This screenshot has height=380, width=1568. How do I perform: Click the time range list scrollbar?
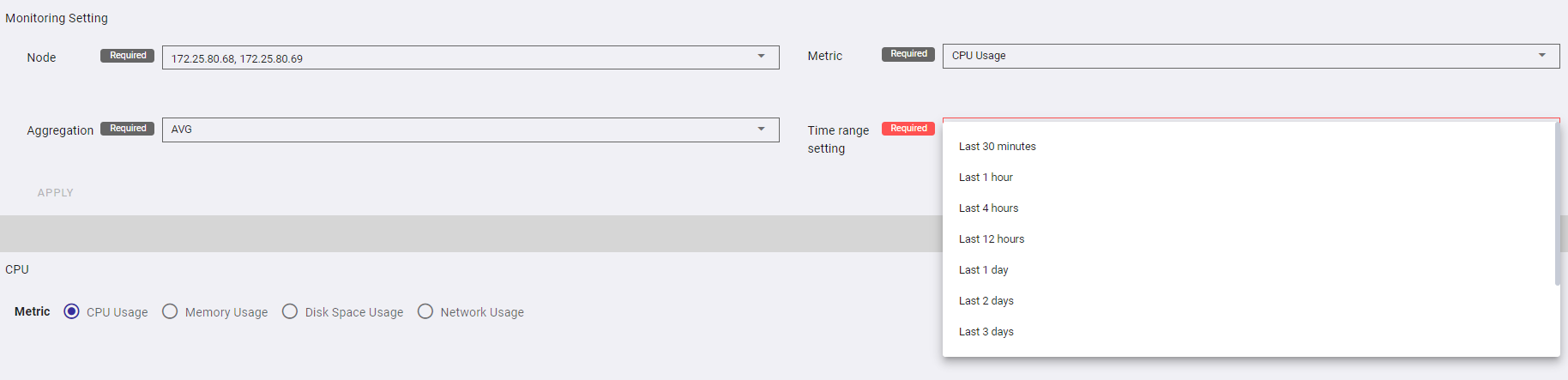click(x=1557, y=206)
